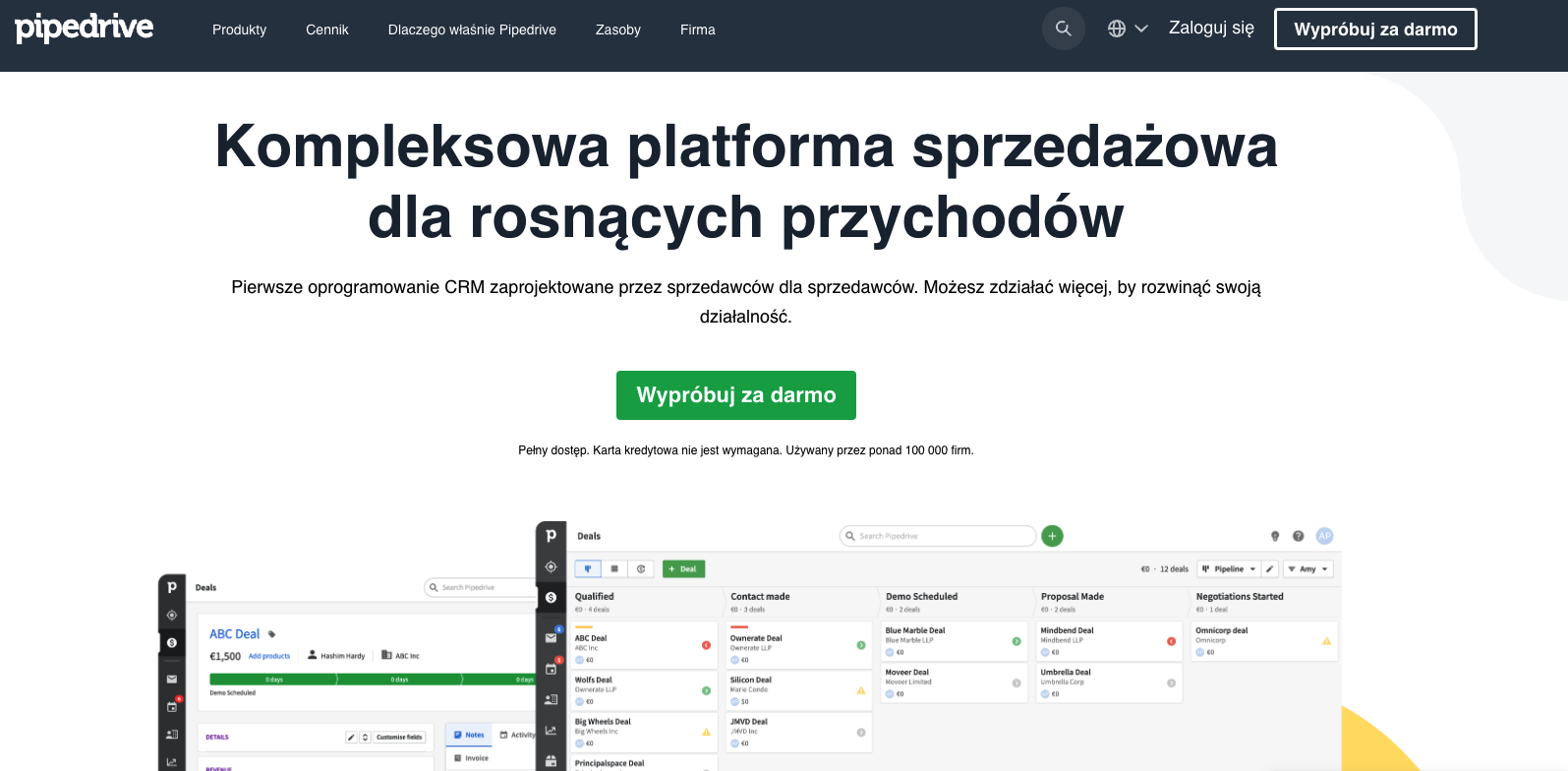Image resolution: width=1568 pixels, height=771 pixels.
Task: Click up-down chevrons button in DETAILS section
Action: (x=365, y=737)
